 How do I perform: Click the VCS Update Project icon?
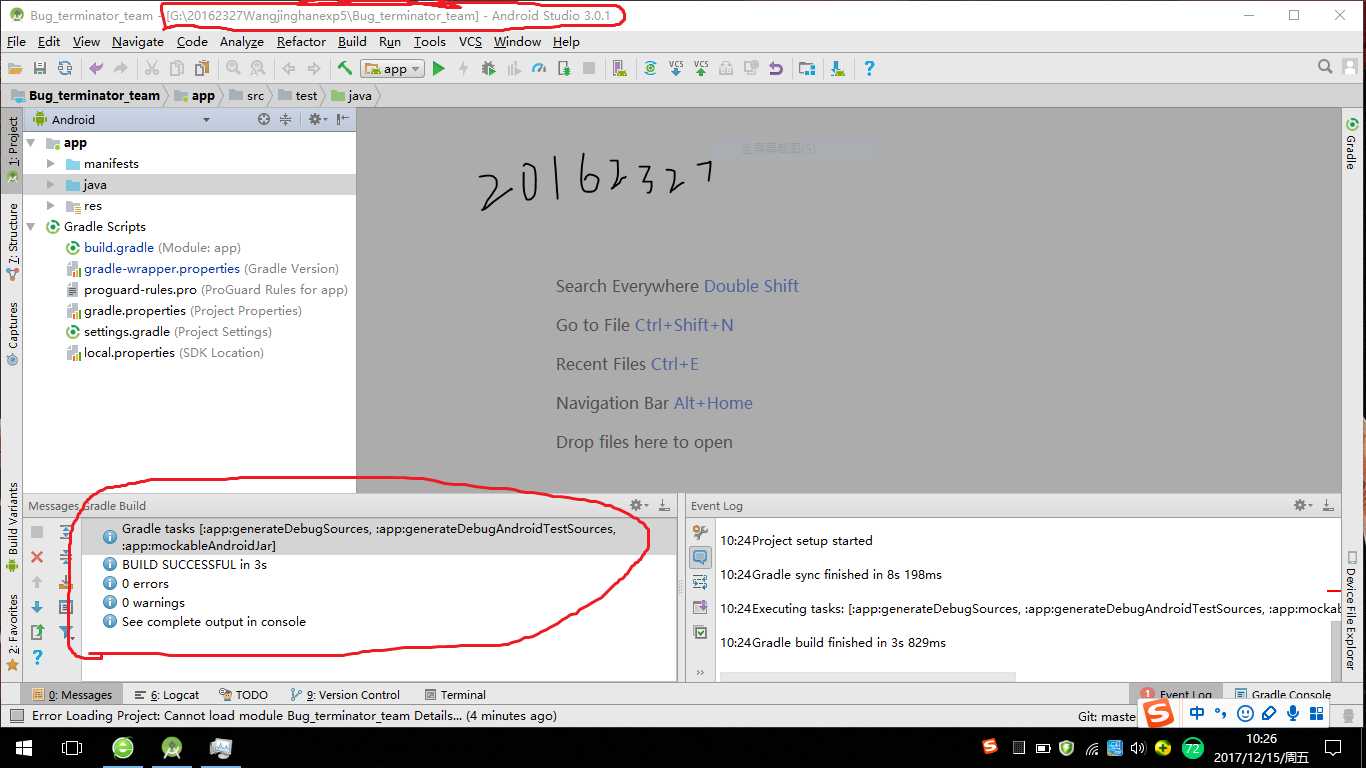676,68
